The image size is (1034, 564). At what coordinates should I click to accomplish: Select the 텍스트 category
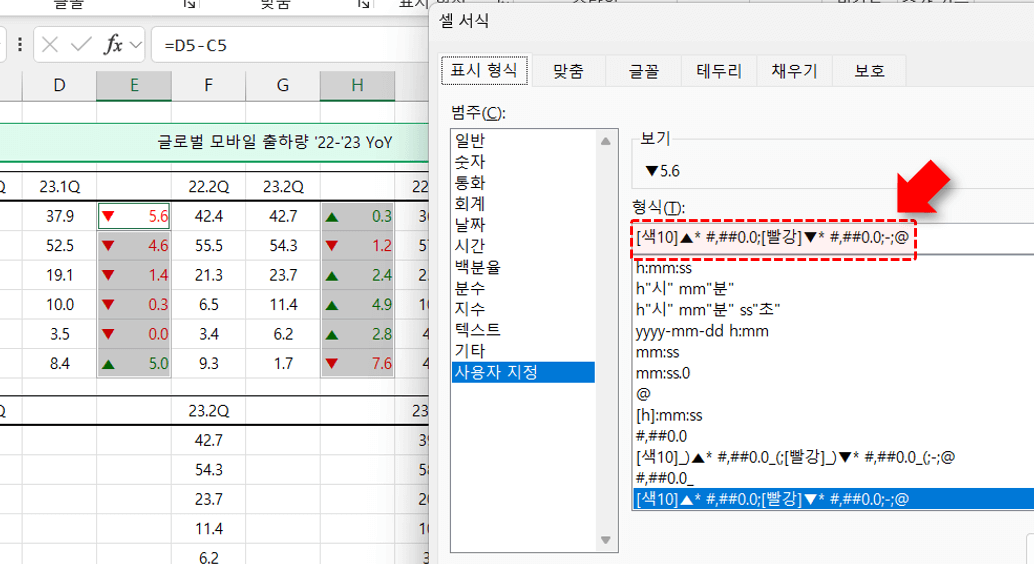[x=524, y=330]
